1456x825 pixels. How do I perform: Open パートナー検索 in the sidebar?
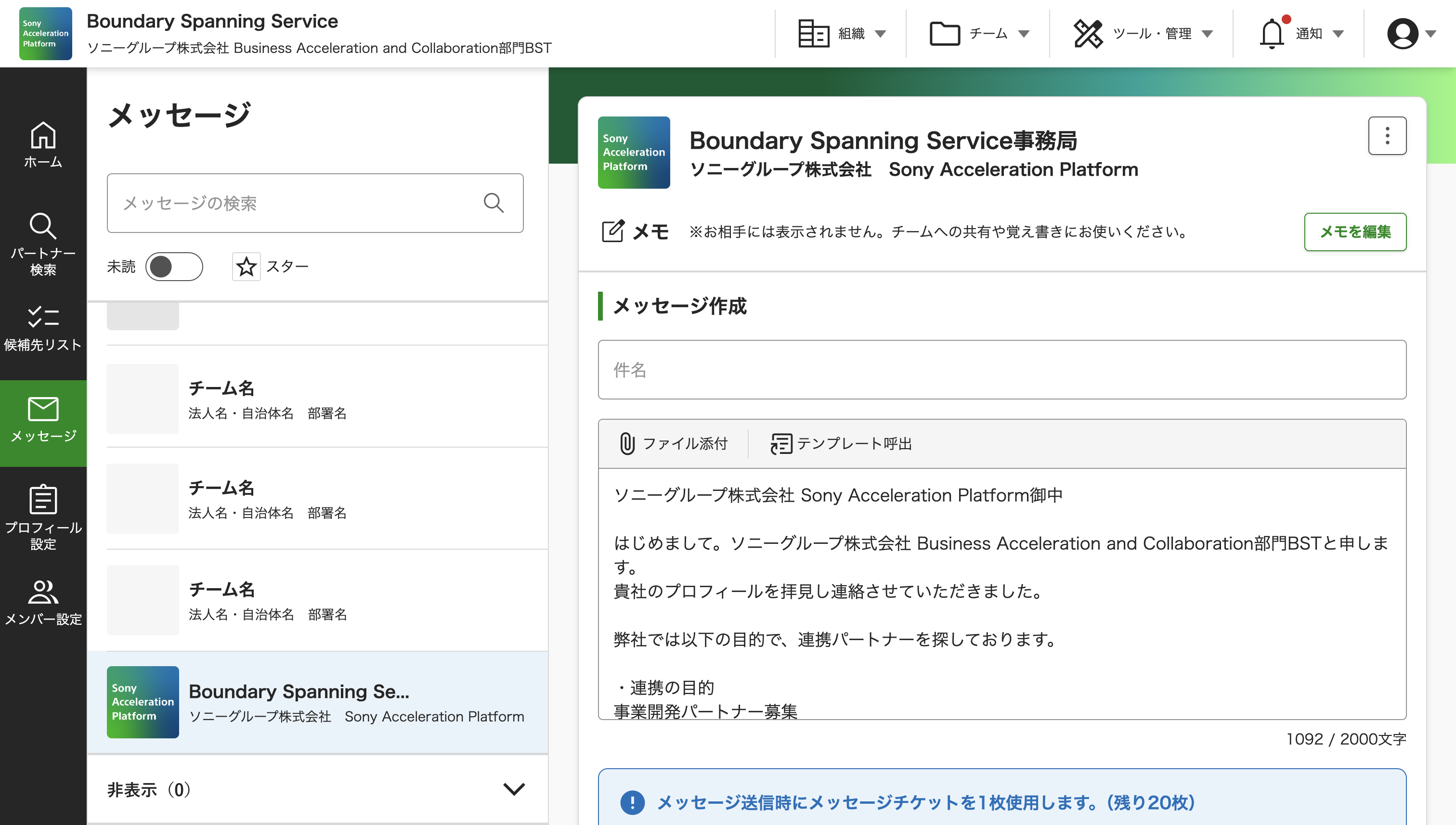click(x=43, y=244)
